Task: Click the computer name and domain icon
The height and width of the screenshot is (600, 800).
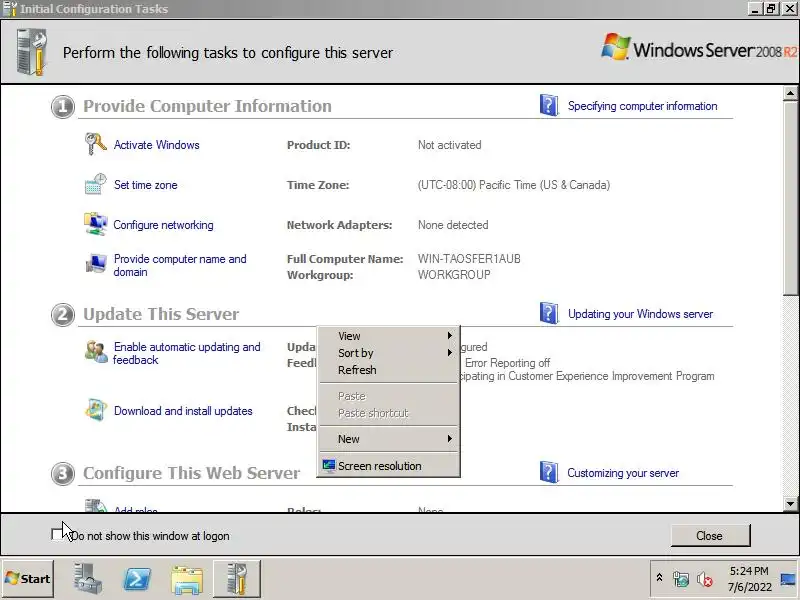Action: point(95,264)
